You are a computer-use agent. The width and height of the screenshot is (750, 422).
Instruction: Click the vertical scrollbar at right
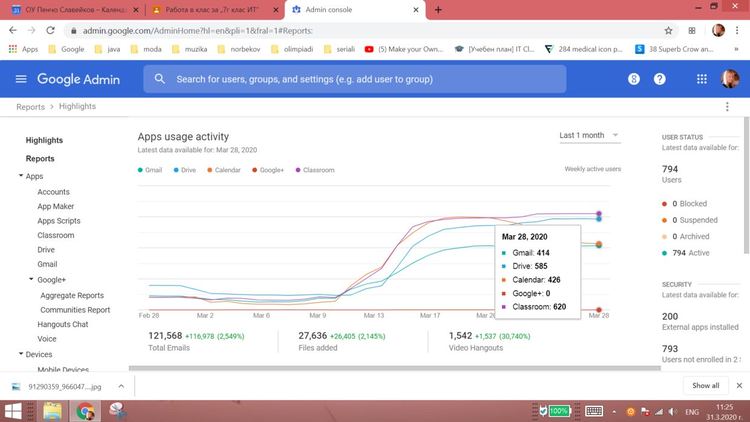tap(746, 186)
